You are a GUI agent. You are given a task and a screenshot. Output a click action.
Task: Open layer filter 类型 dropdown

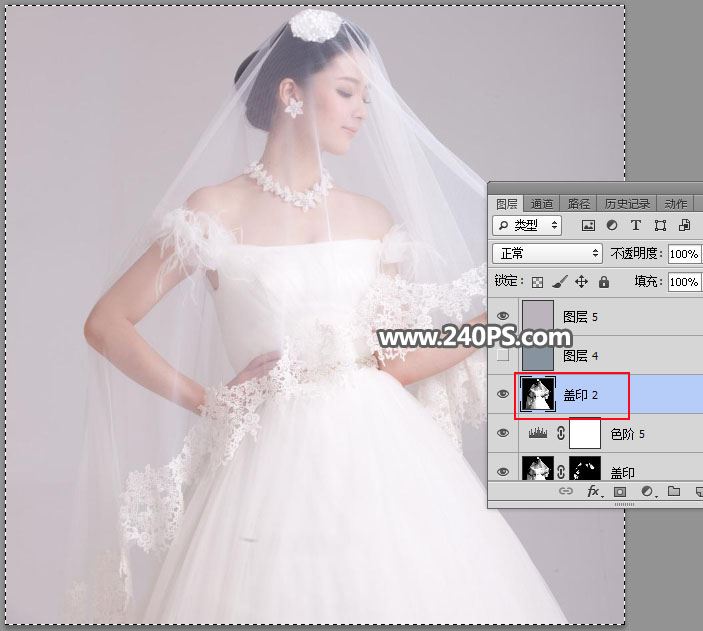tap(527, 225)
